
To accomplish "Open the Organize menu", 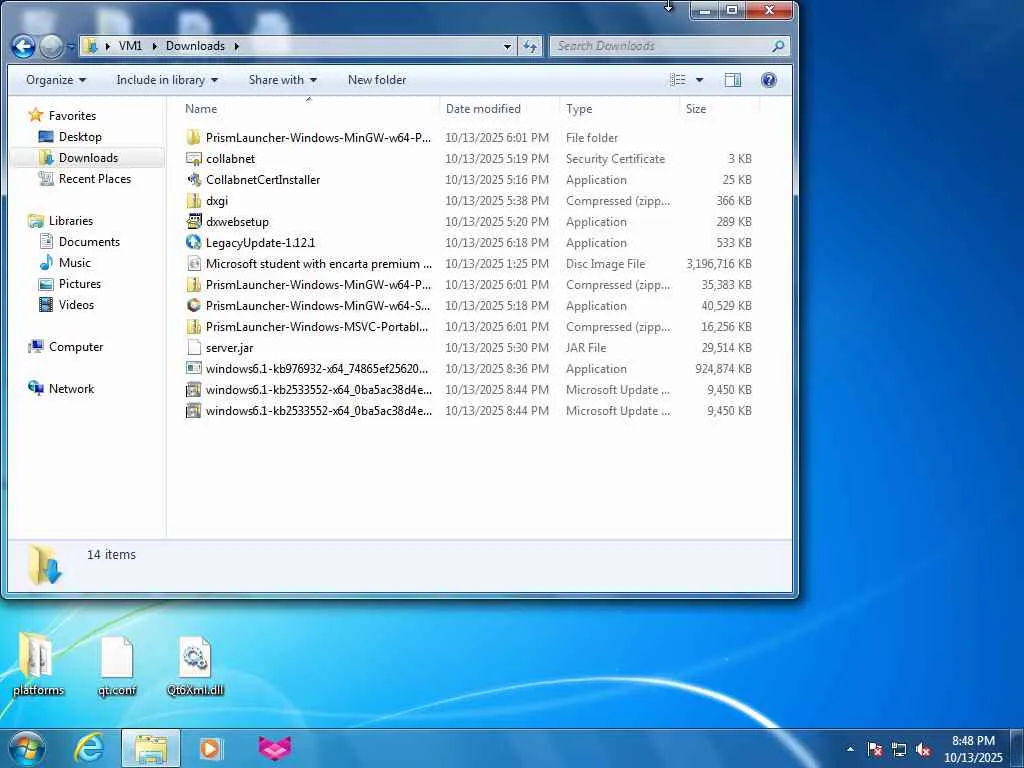I will point(56,80).
